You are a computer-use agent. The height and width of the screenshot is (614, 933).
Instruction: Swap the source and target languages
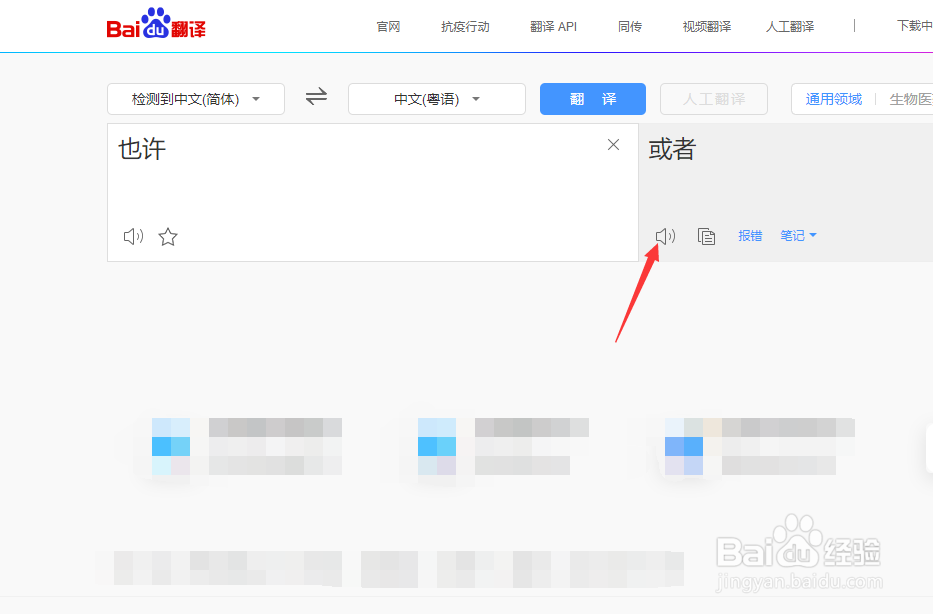316,98
